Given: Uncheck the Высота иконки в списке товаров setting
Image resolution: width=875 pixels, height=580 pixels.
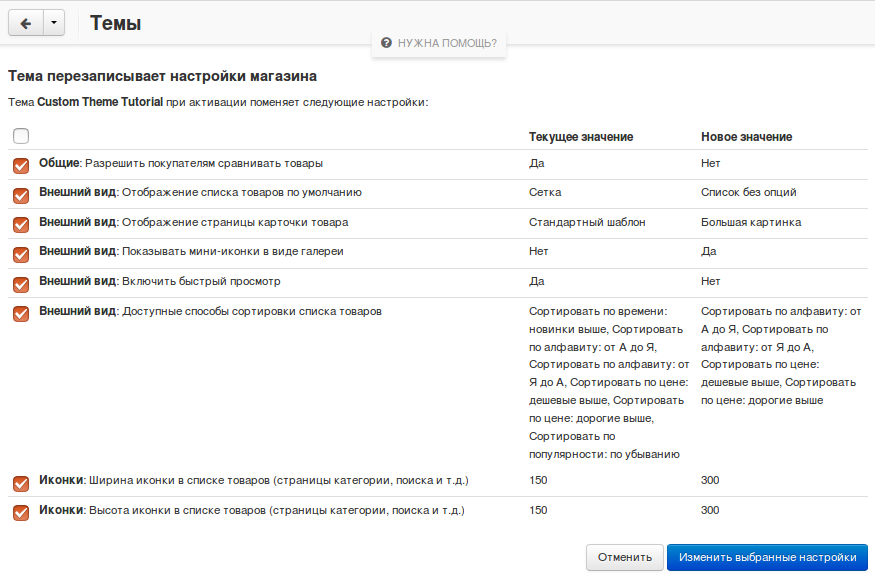Looking at the screenshot, I should click(20, 510).
